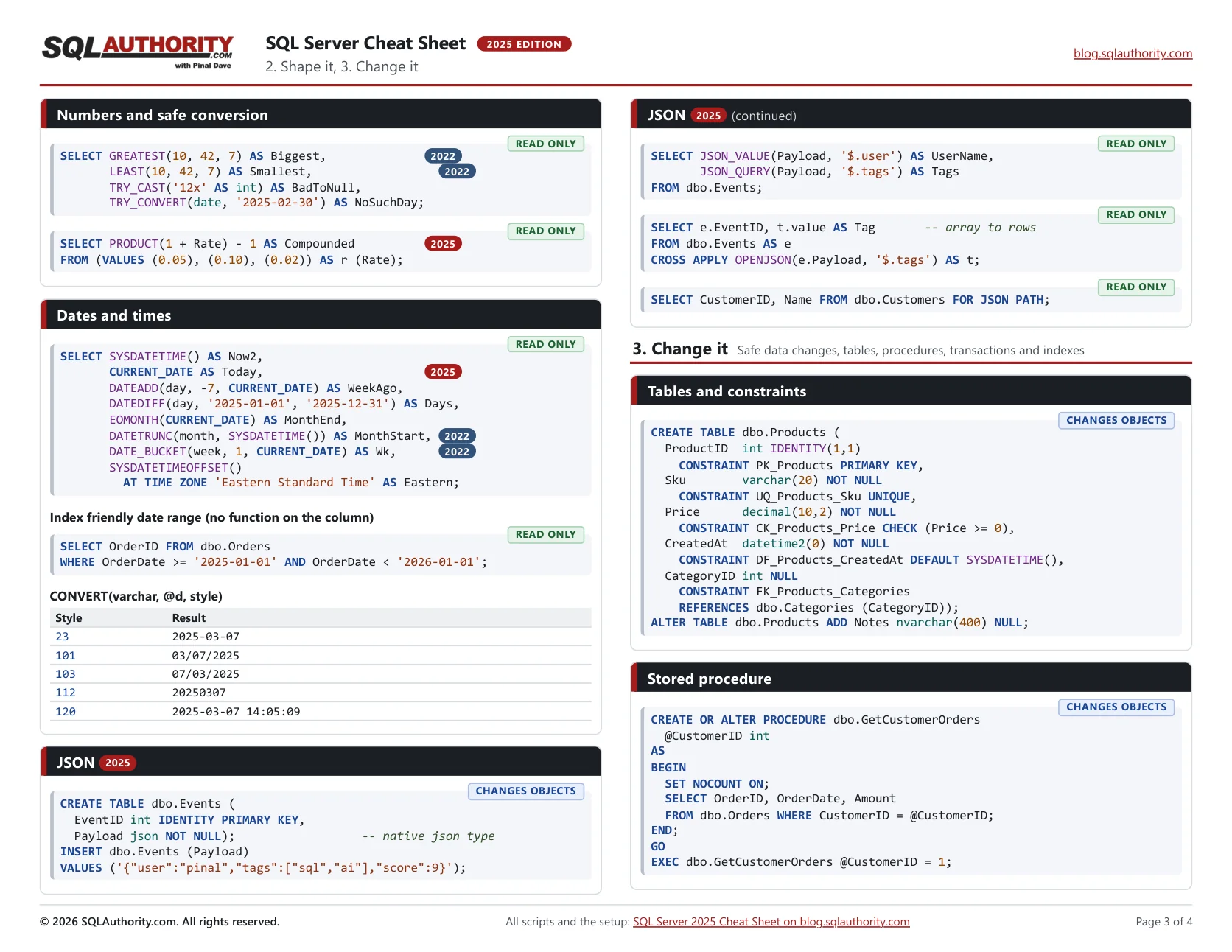The image size is (1232, 952).
Task: Click the CHANGES OBJECTS badge above the stored procedure code
Action: [x=1116, y=707]
